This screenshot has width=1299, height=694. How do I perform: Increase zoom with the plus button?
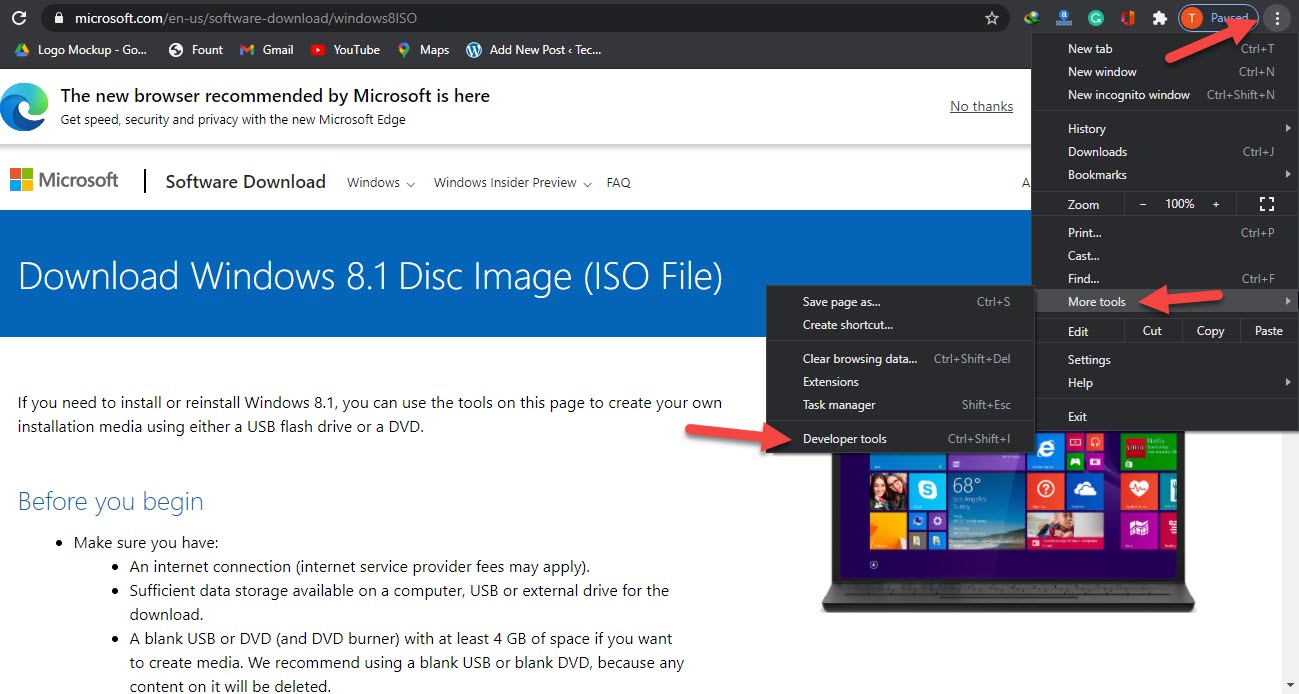click(1216, 204)
